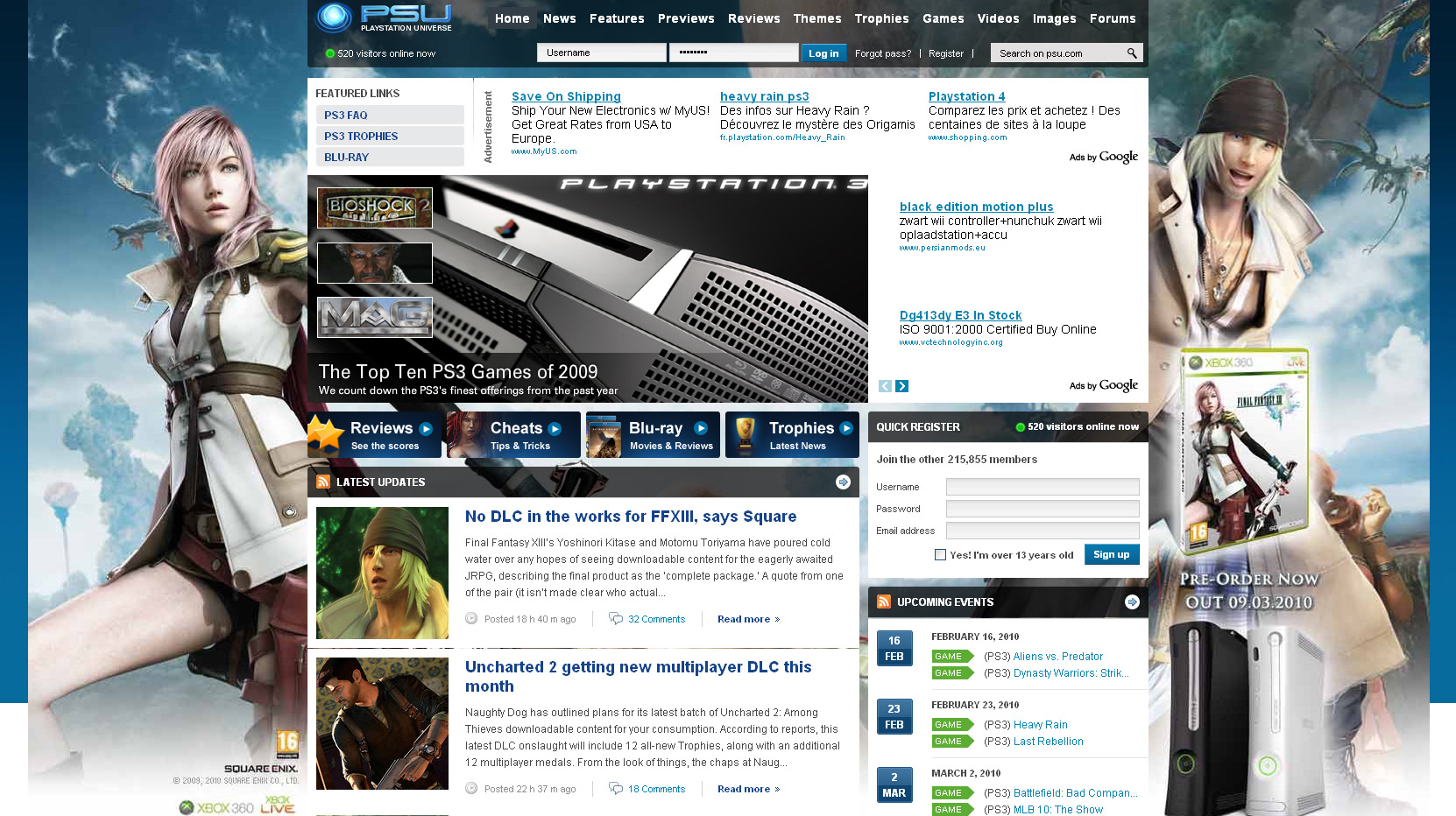Click the 2 MAR calendar date icon
Screen dimensions: 1456x816
tap(894, 784)
